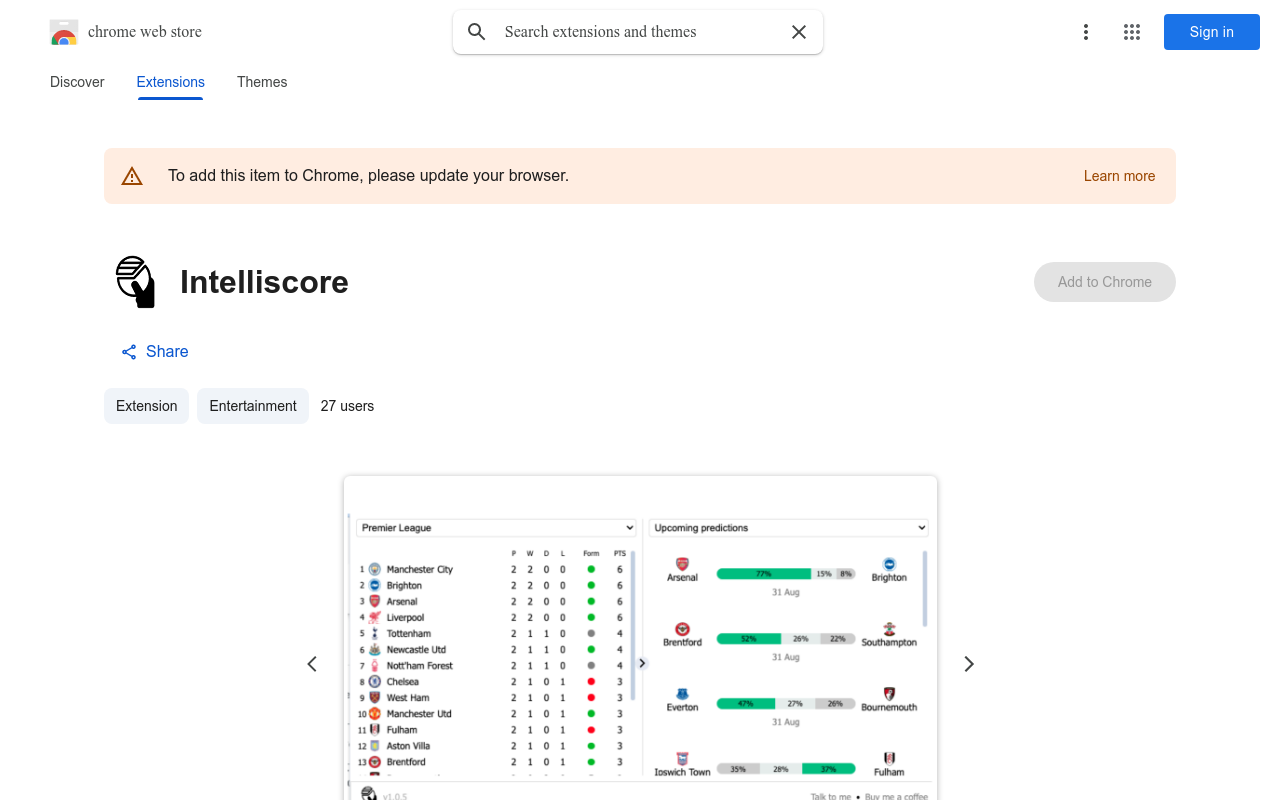Click the Chrome Web Store logo

64,32
